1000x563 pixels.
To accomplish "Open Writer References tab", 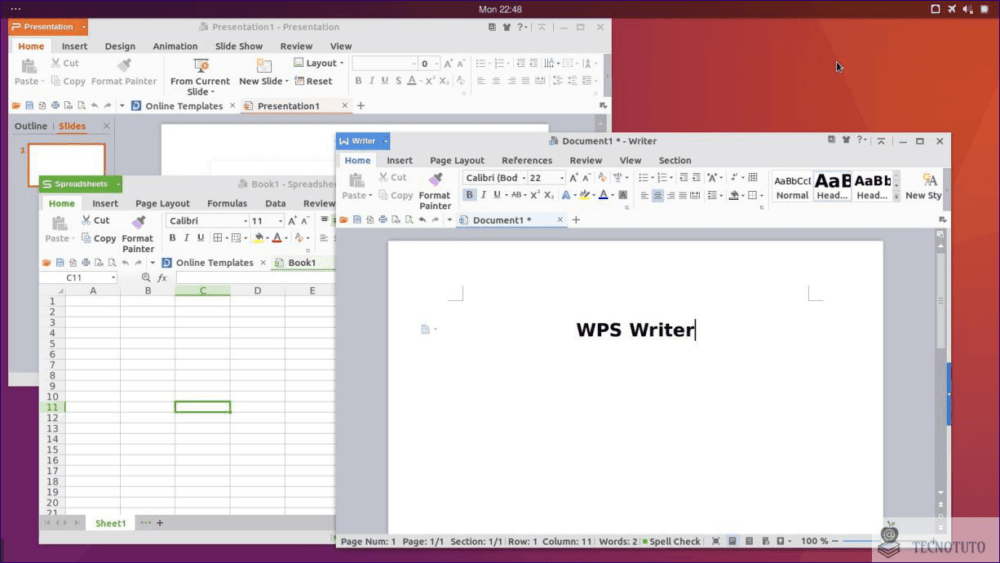I will pyautogui.click(x=527, y=160).
